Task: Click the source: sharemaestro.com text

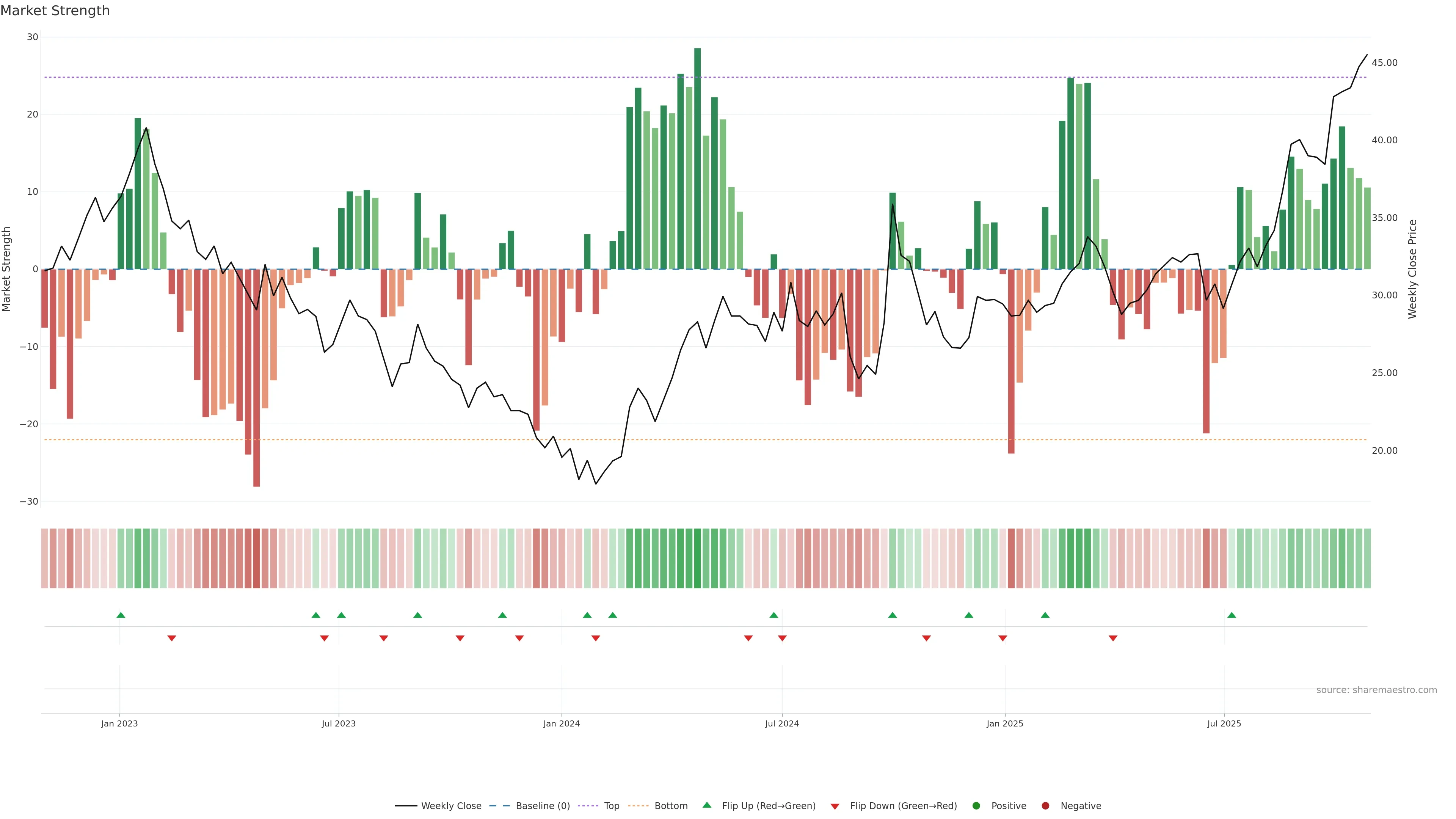Action: (1376, 690)
